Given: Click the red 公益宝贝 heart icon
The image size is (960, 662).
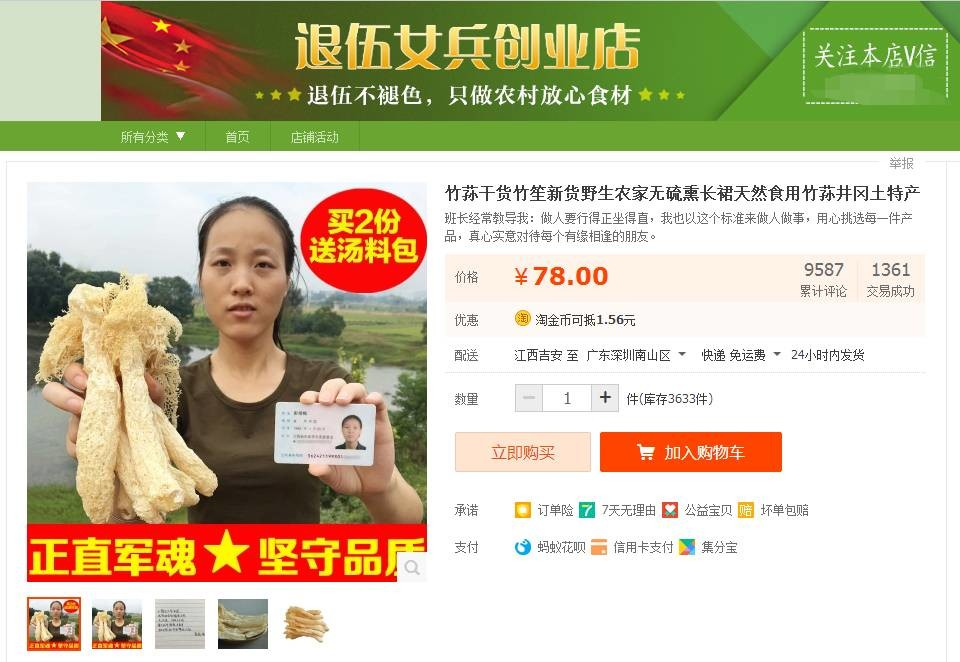Looking at the screenshot, I should click(670, 510).
